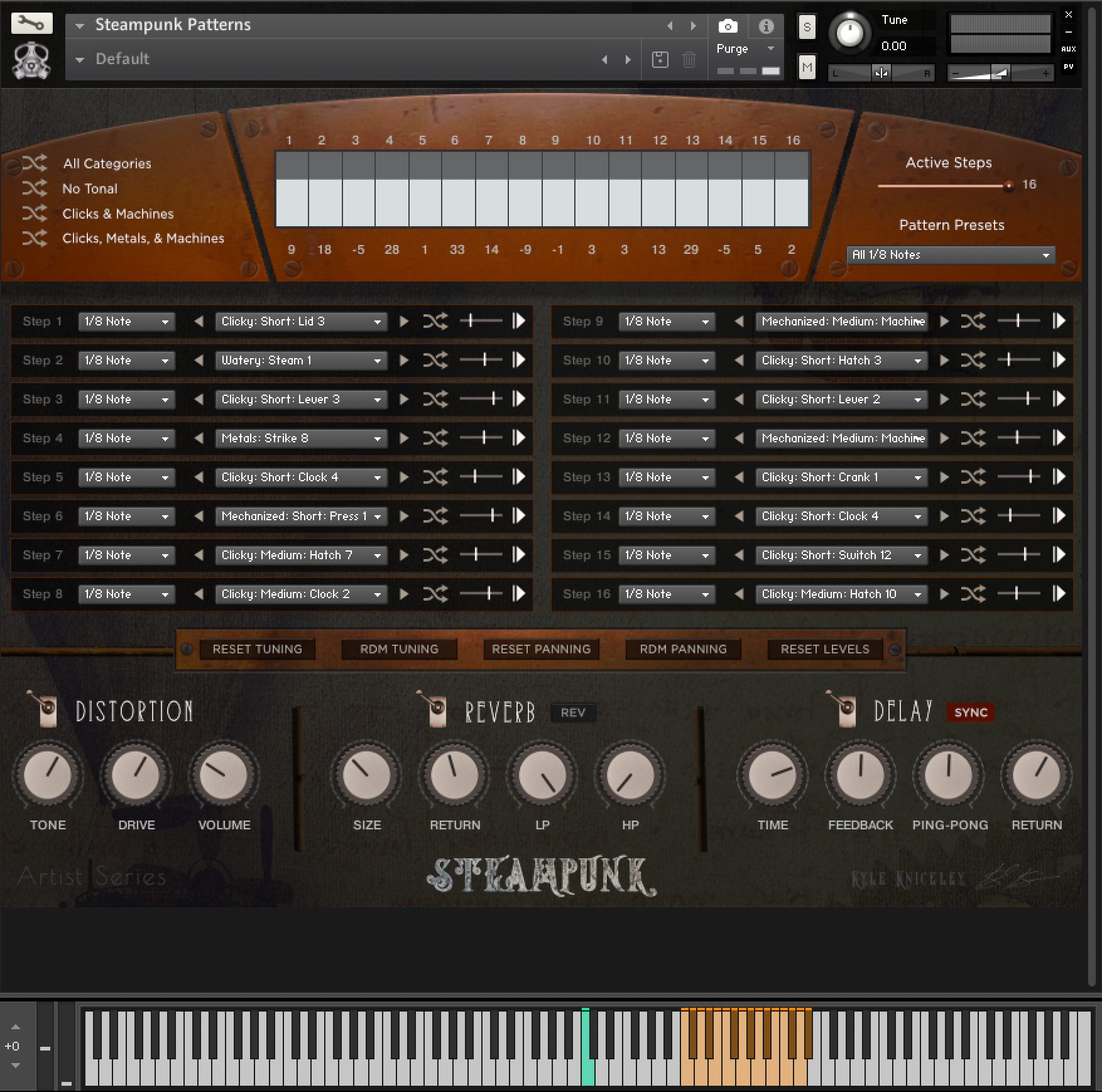Adjust the Tune knob
1102x1092 pixels.
[x=849, y=31]
